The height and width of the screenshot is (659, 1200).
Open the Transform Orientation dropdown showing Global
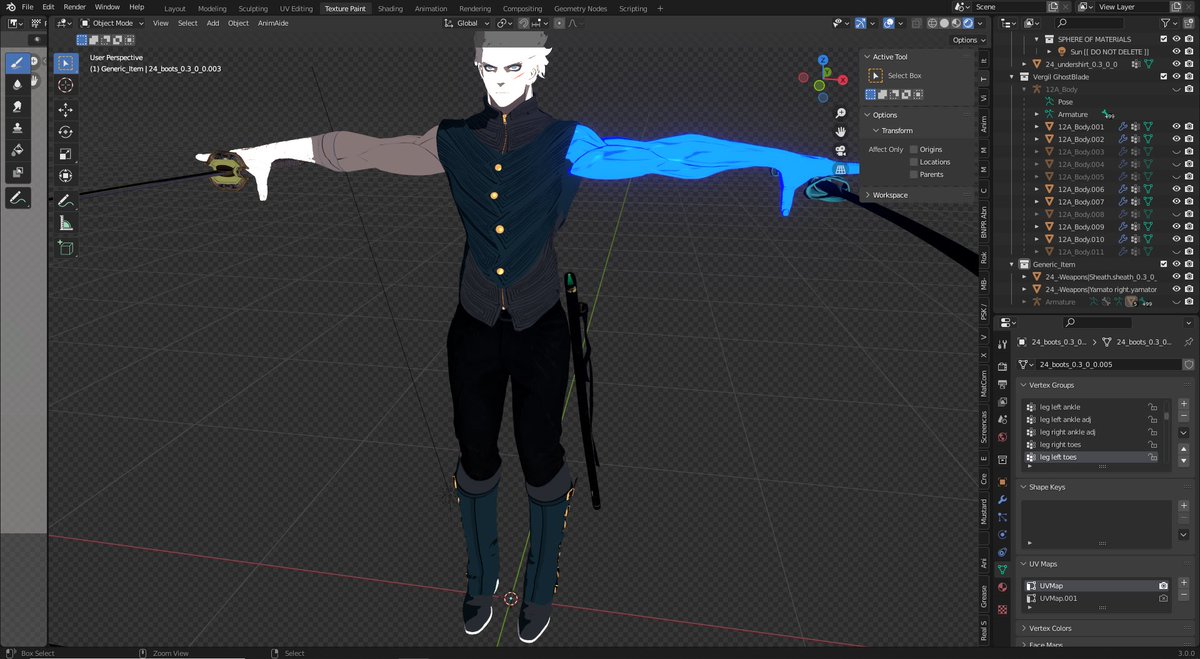466,23
